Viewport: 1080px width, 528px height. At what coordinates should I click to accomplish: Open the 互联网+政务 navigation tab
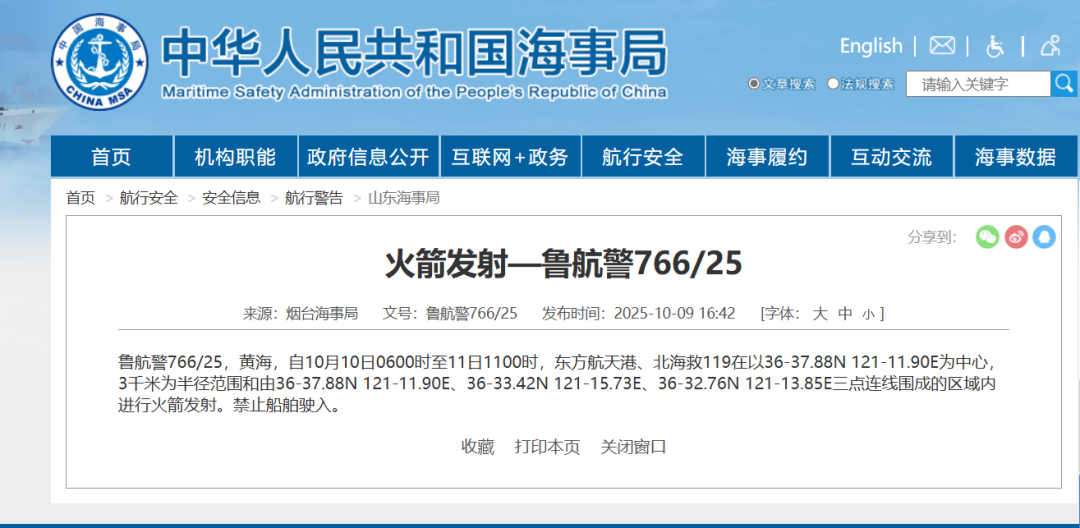point(510,156)
